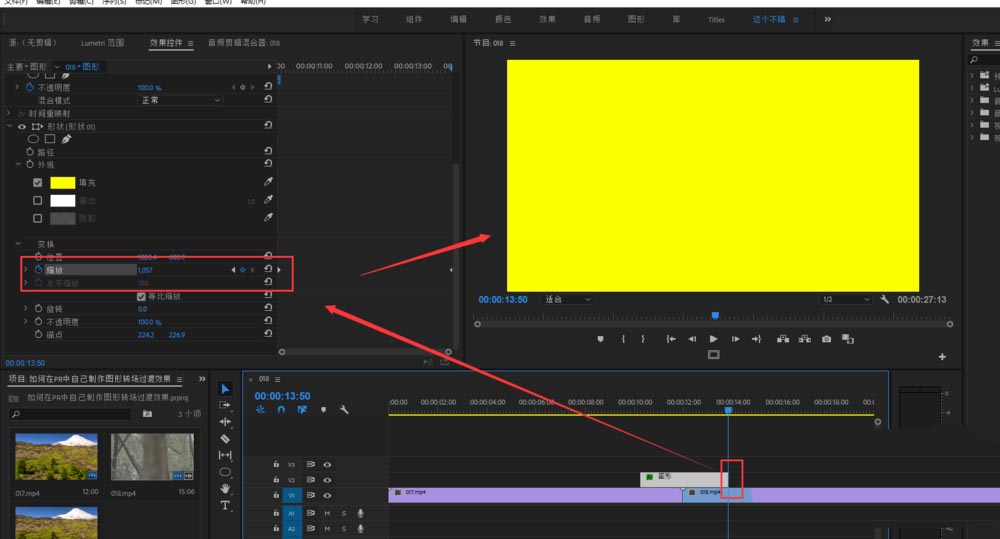
Task: Expand the 缩放 scale property
Action: click(x=26, y=269)
